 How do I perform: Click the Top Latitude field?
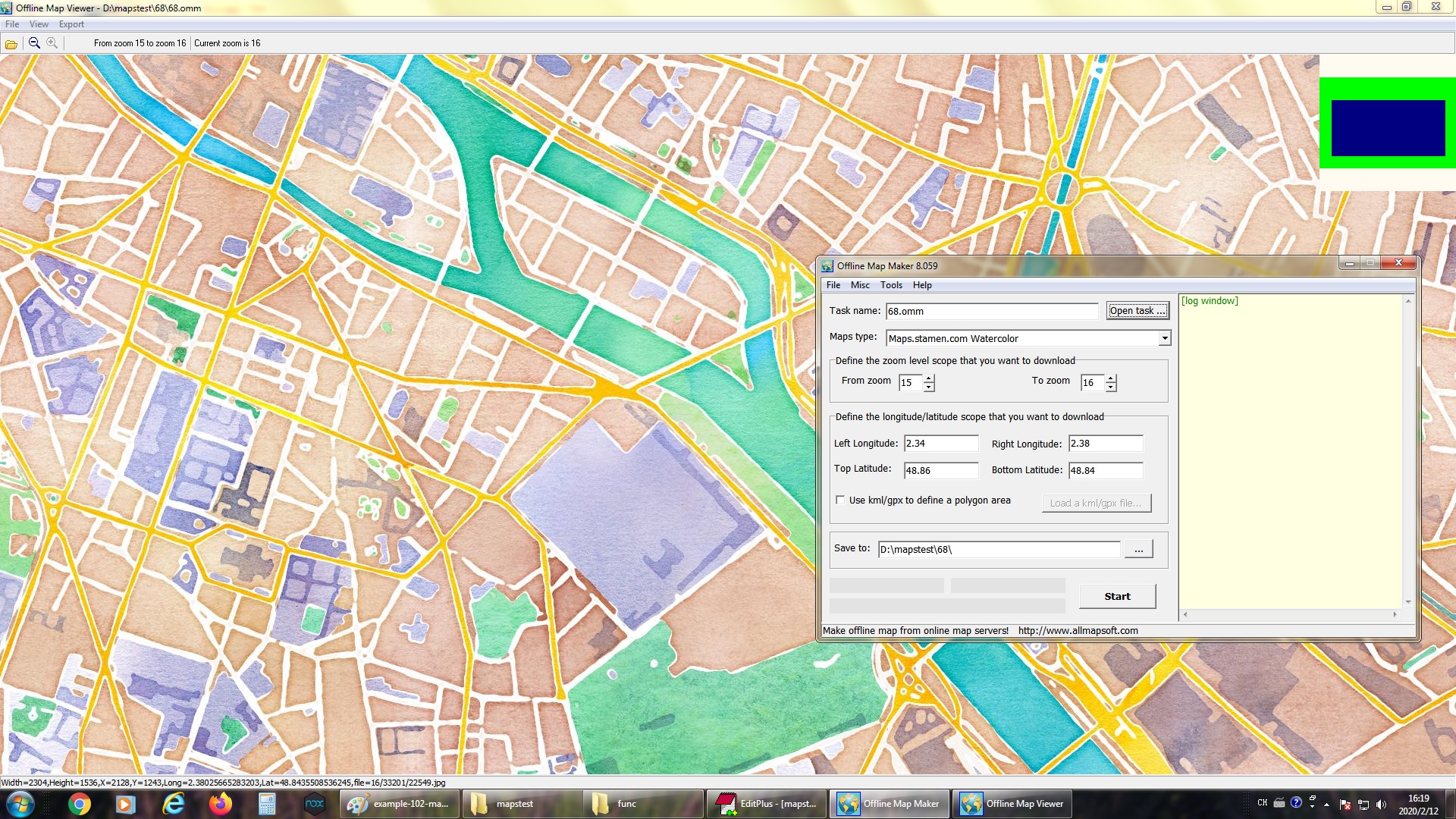pos(941,470)
